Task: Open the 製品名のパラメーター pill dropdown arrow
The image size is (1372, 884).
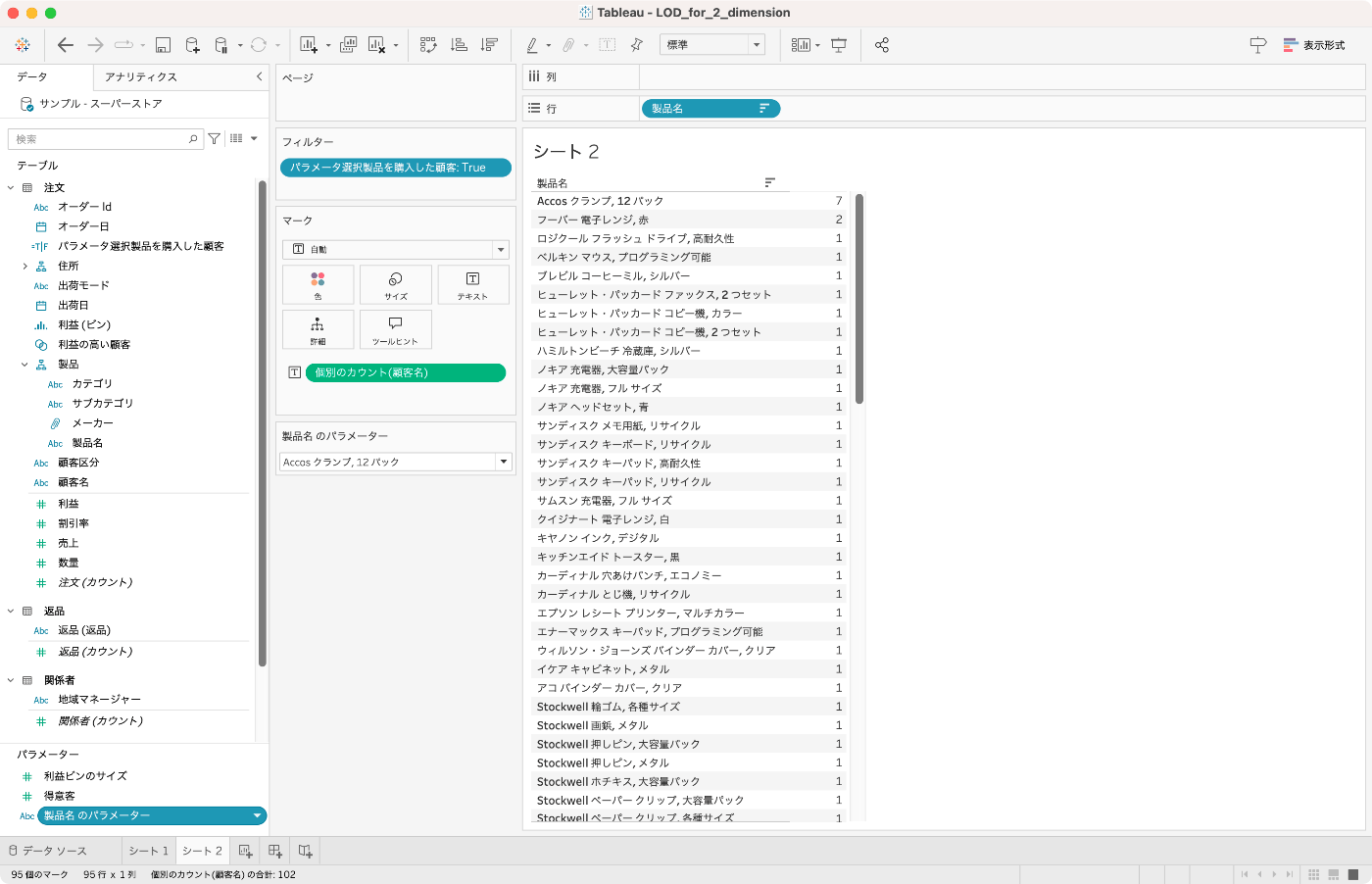Action: (258, 815)
